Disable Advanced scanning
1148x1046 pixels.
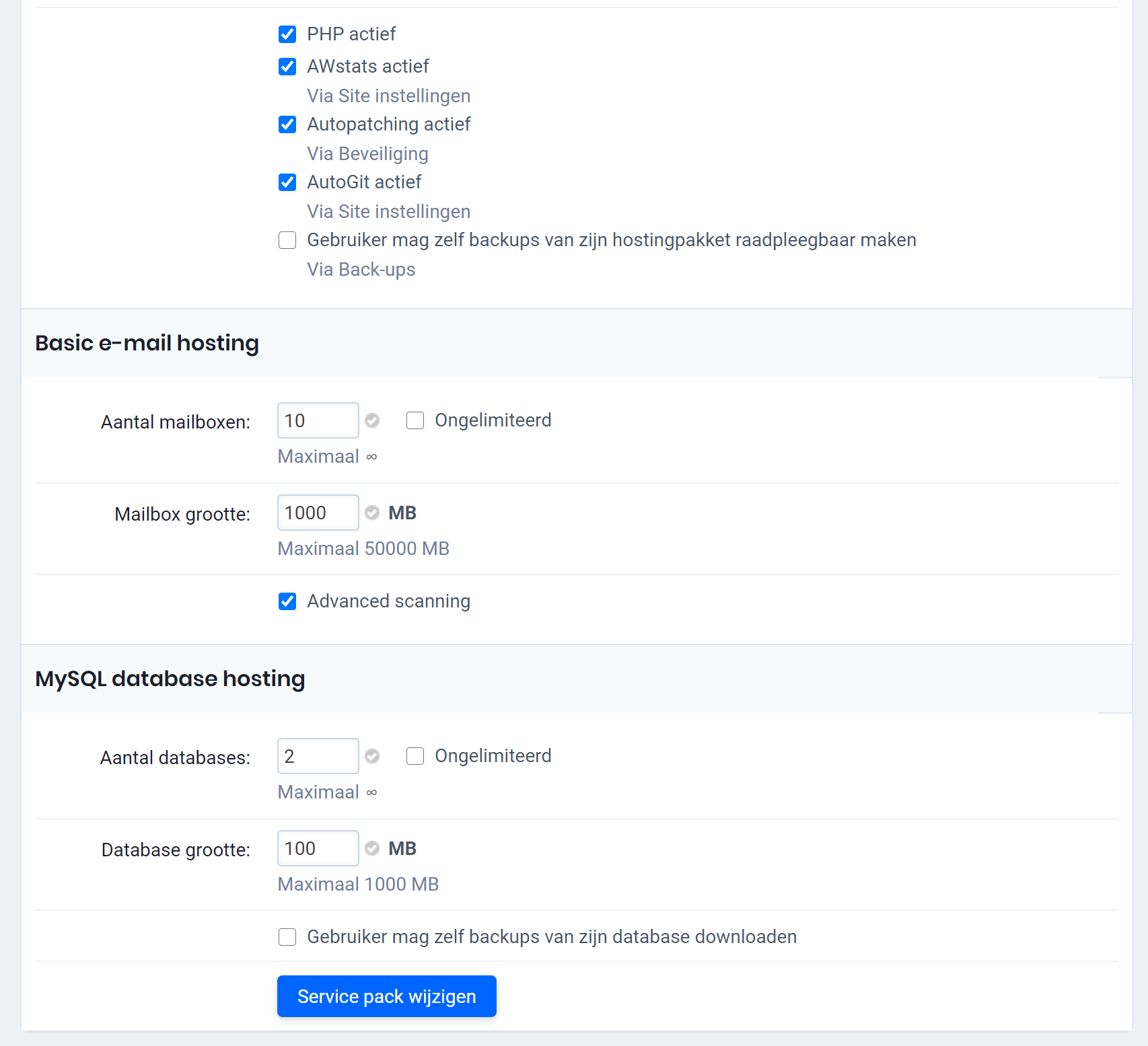[x=287, y=601]
